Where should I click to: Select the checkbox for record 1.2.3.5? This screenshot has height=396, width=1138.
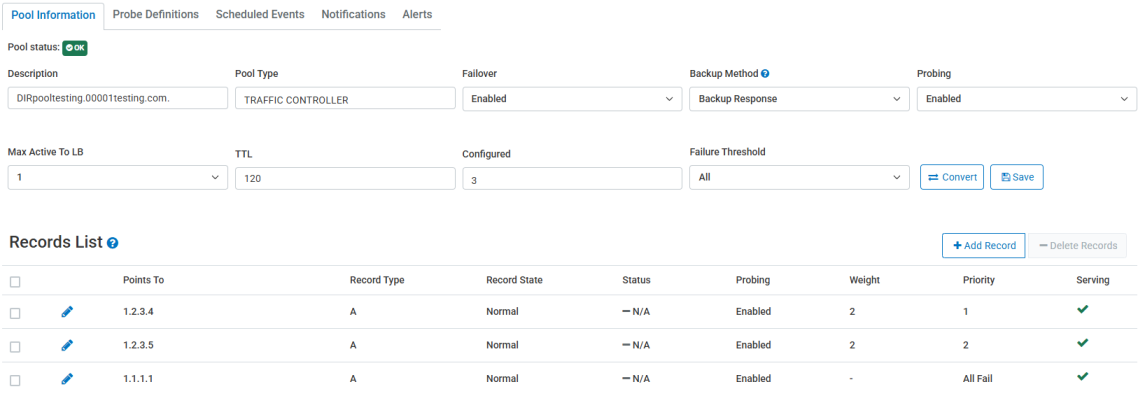coord(15,347)
